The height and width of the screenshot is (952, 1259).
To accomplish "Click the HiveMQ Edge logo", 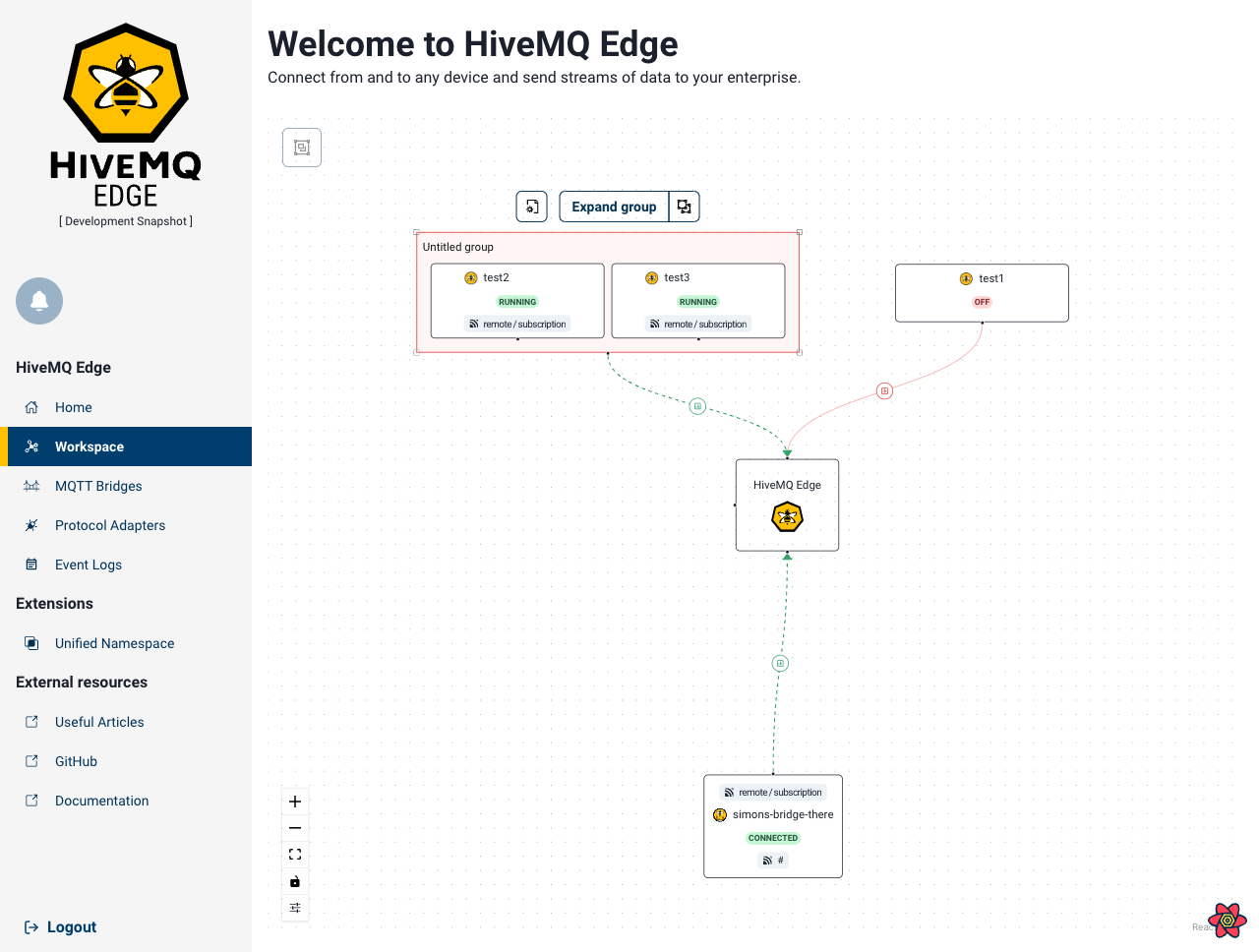I will point(126,116).
